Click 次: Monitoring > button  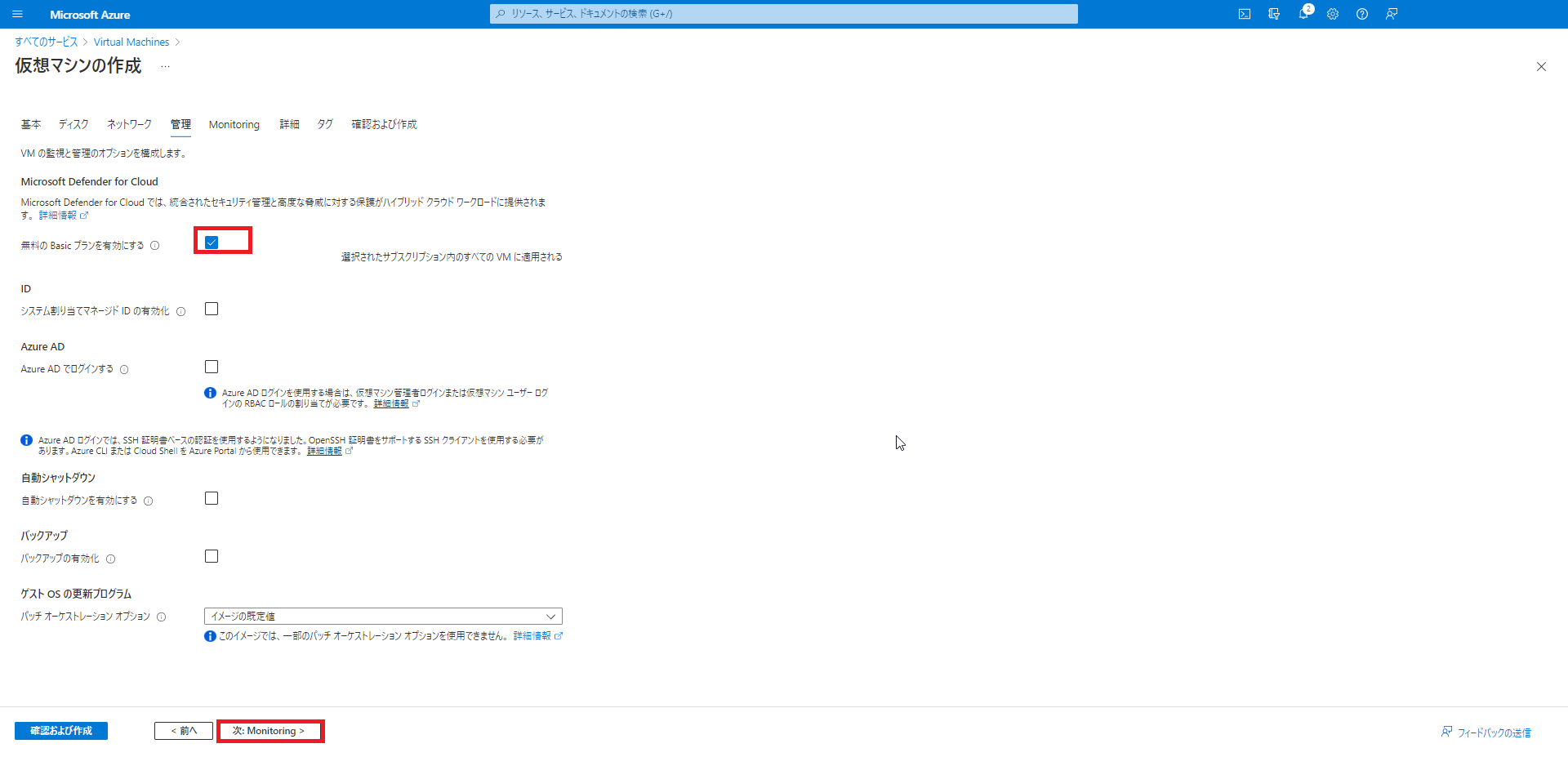tap(269, 731)
